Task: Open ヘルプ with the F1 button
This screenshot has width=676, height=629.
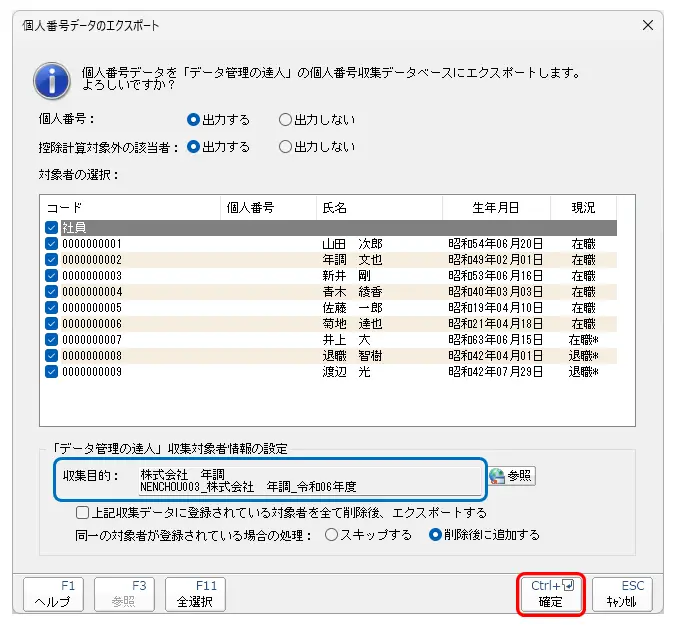Action: [x=52, y=594]
